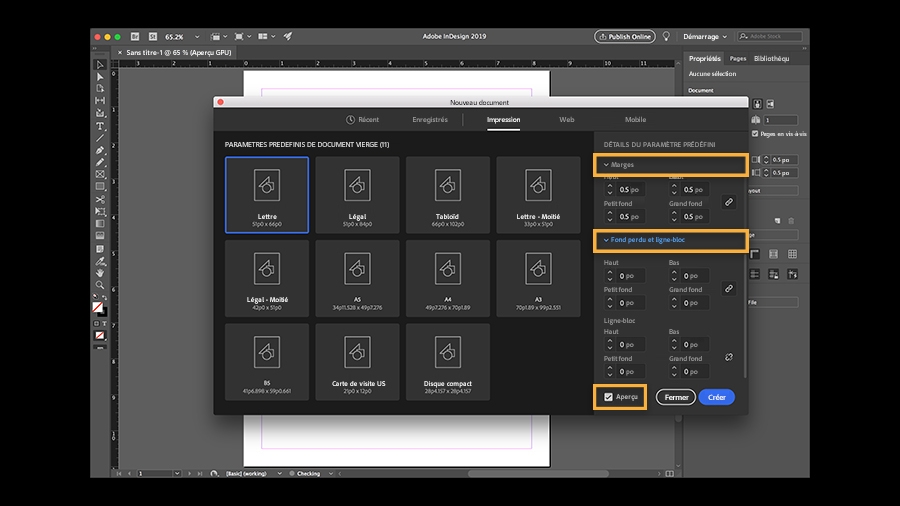
Task: Open the View Options dropdown
Action: click(x=218, y=36)
